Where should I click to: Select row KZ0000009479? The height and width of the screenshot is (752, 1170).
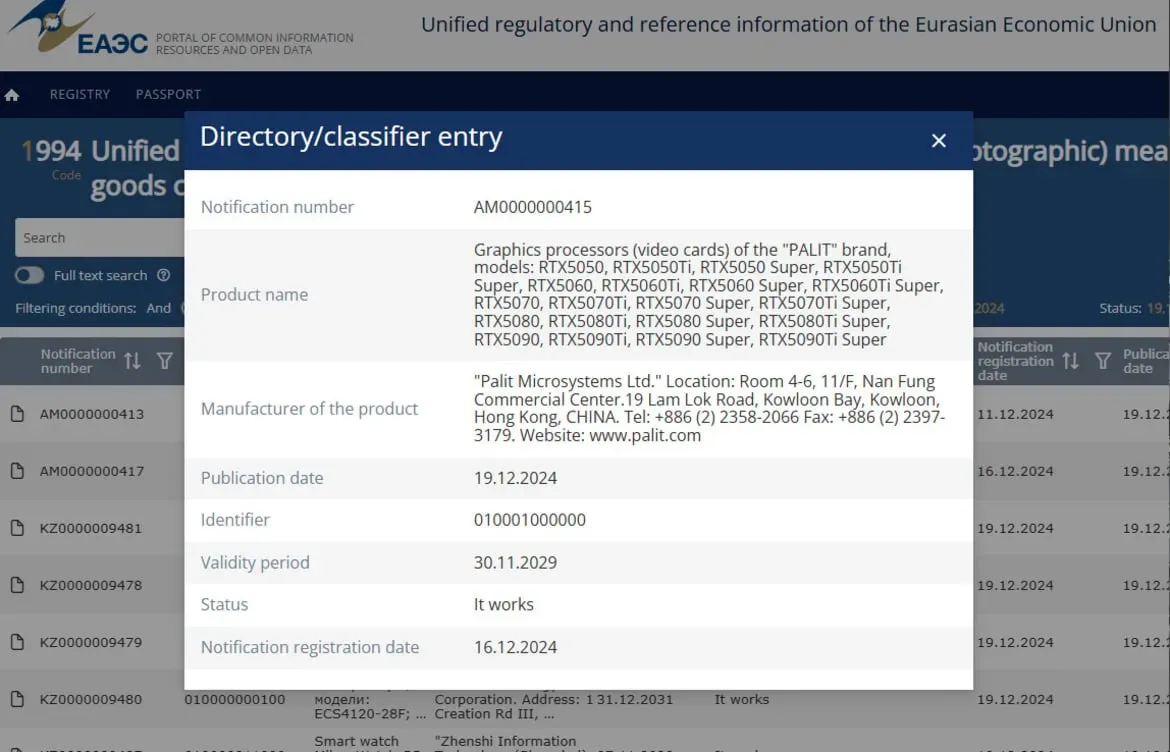(91, 642)
